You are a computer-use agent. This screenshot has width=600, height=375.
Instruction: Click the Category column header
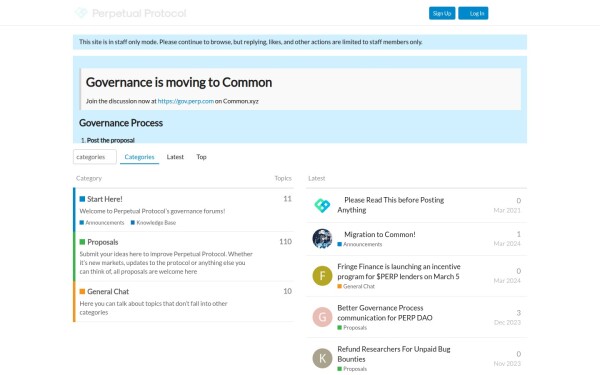pos(89,178)
